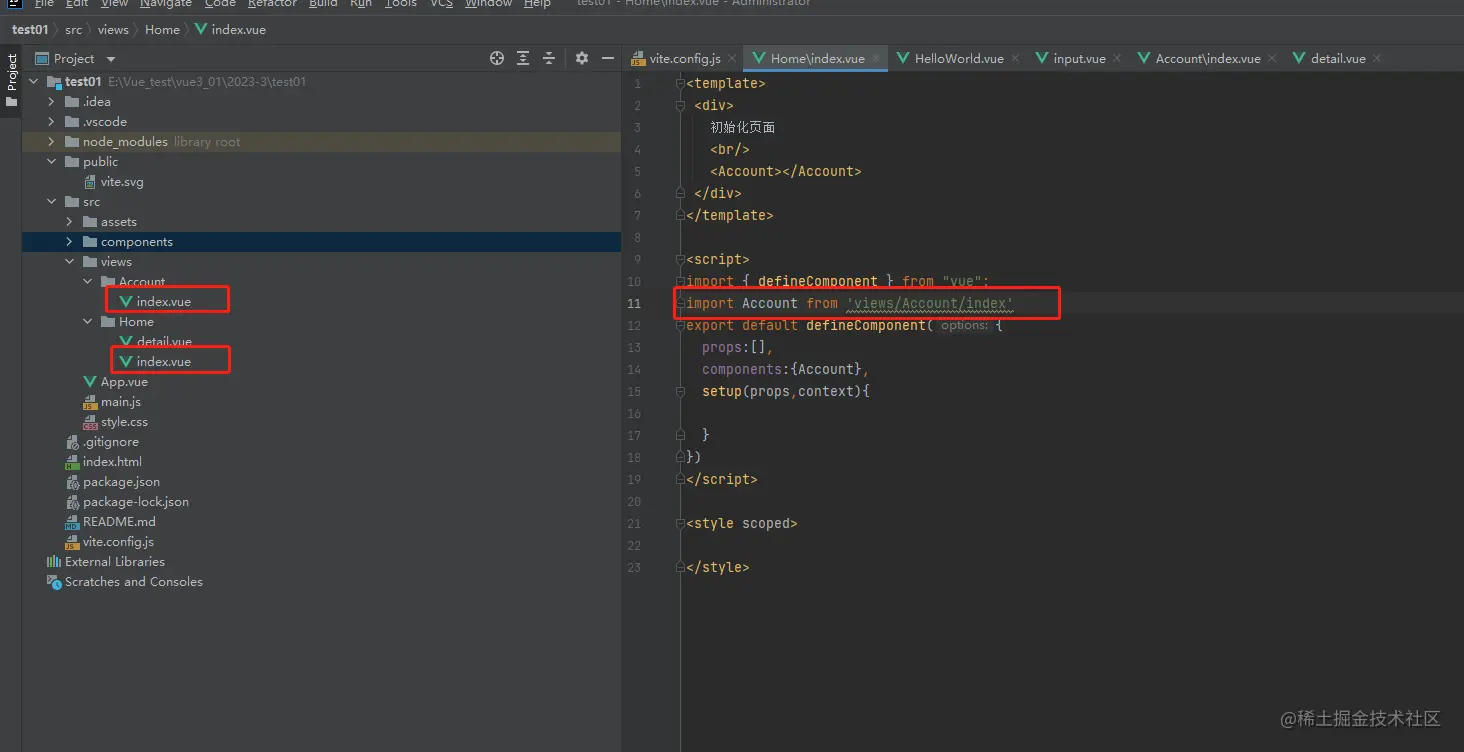Close the input.vue tab

click(1117, 59)
